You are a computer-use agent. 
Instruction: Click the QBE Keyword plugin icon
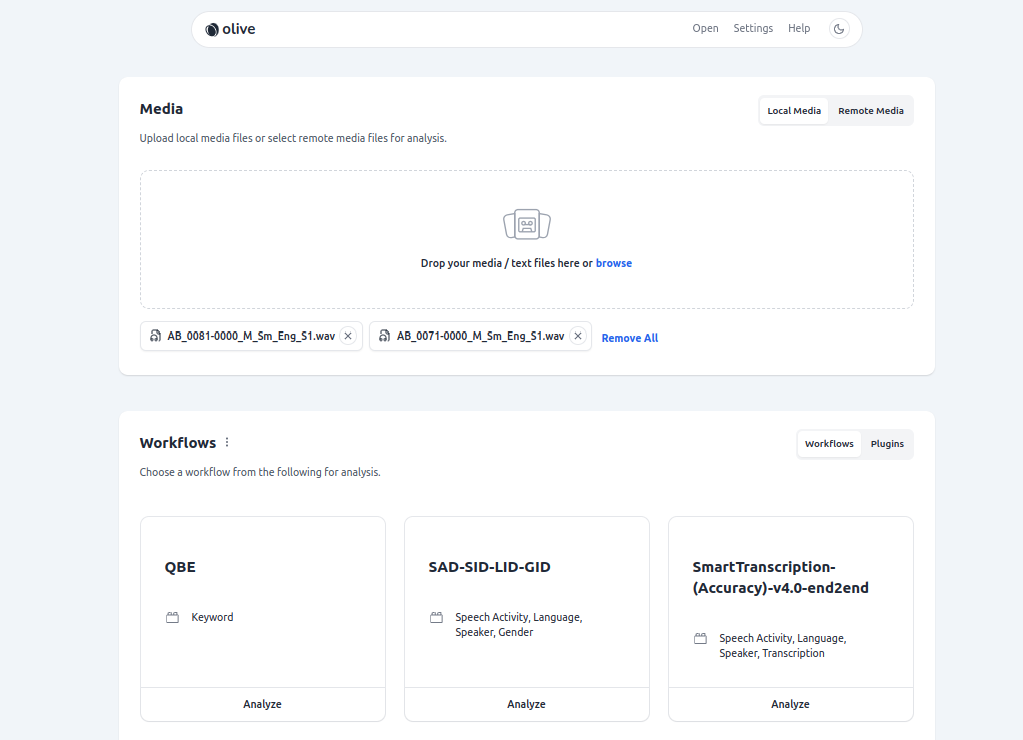173,618
